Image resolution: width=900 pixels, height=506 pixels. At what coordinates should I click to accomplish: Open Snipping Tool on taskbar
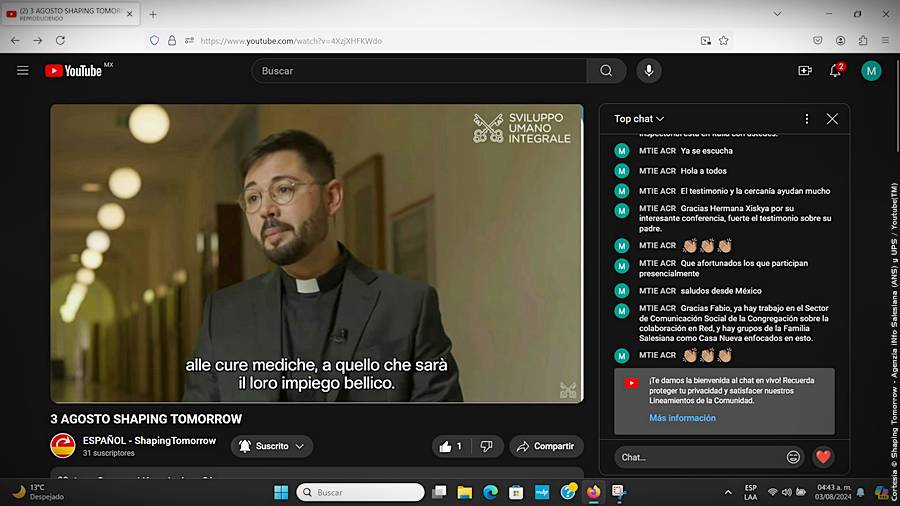click(619, 492)
